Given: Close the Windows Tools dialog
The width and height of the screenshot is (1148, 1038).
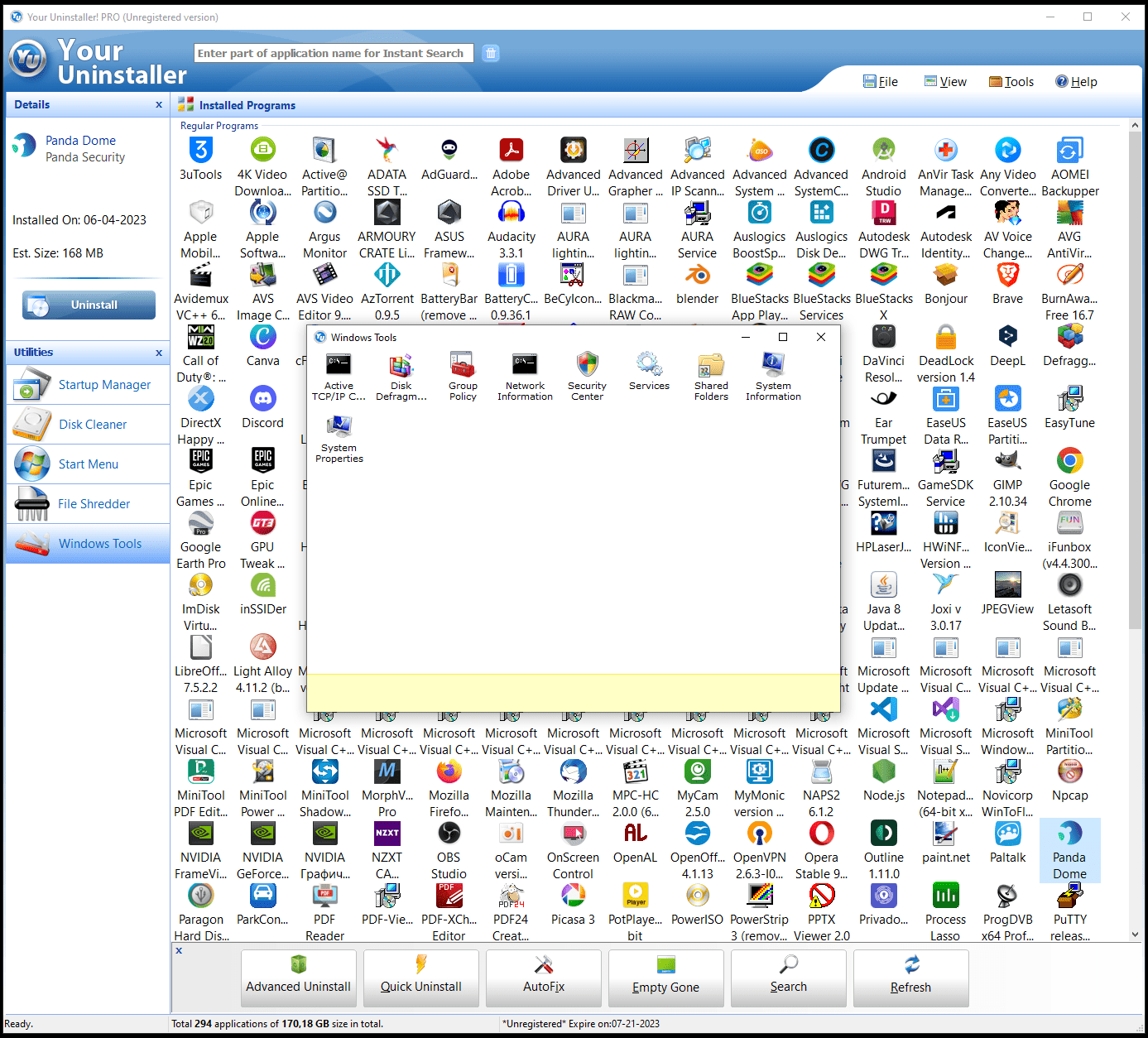Looking at the screenshot, I should pos(821,337).
